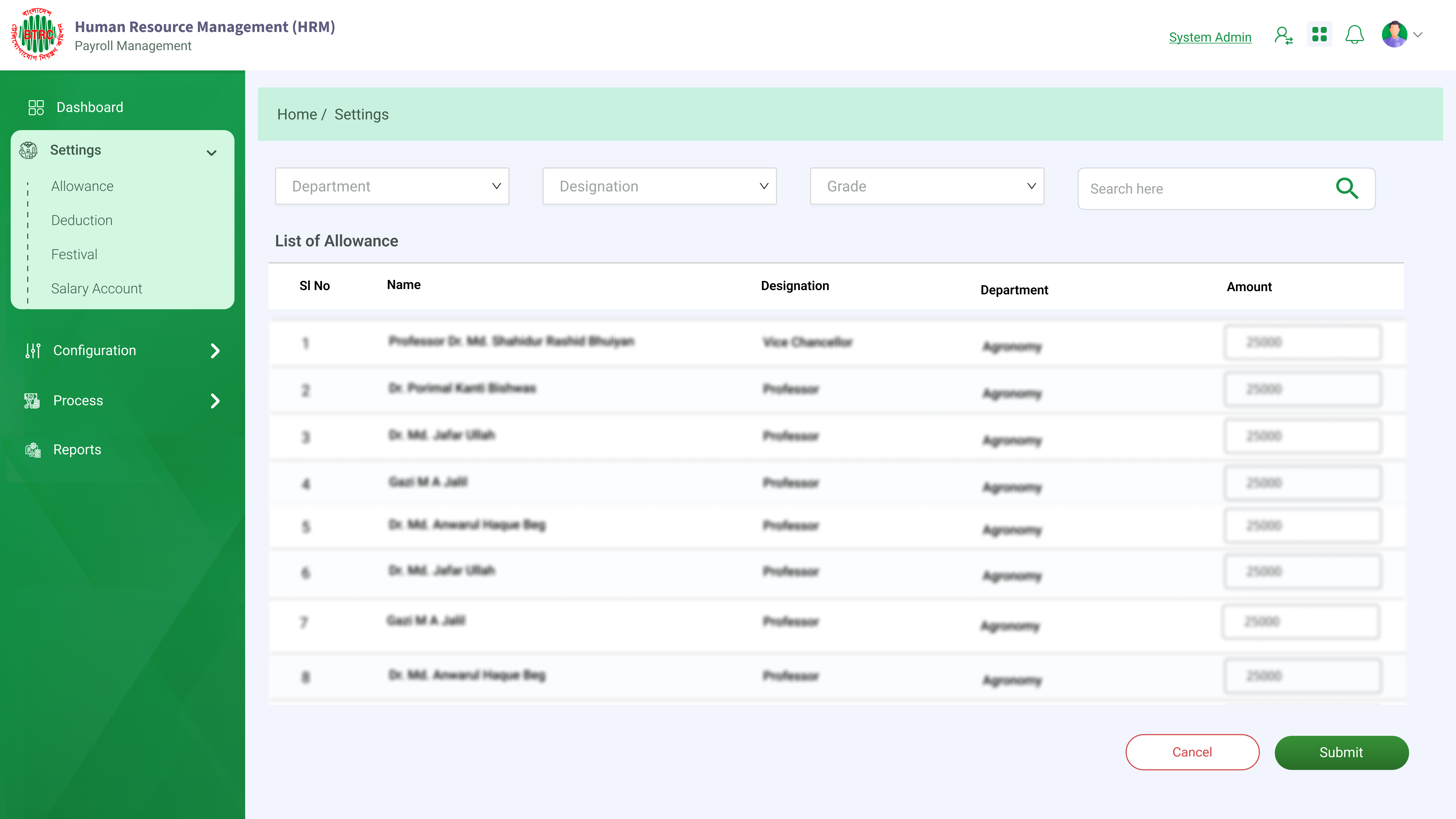Click the search magnifier icon

1347,188
